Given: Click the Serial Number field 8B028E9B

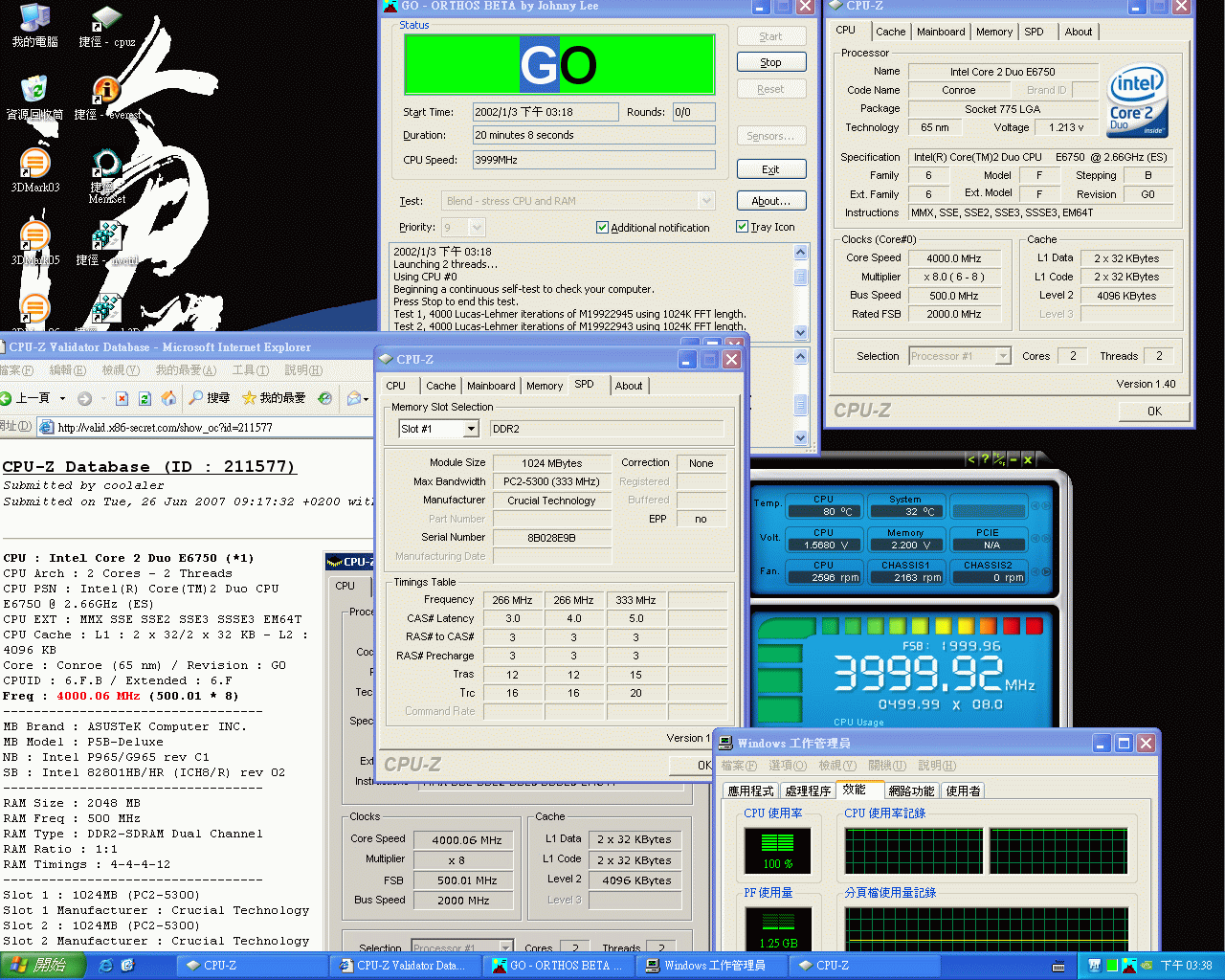Looking at the screenshot, I should [551, 538].
